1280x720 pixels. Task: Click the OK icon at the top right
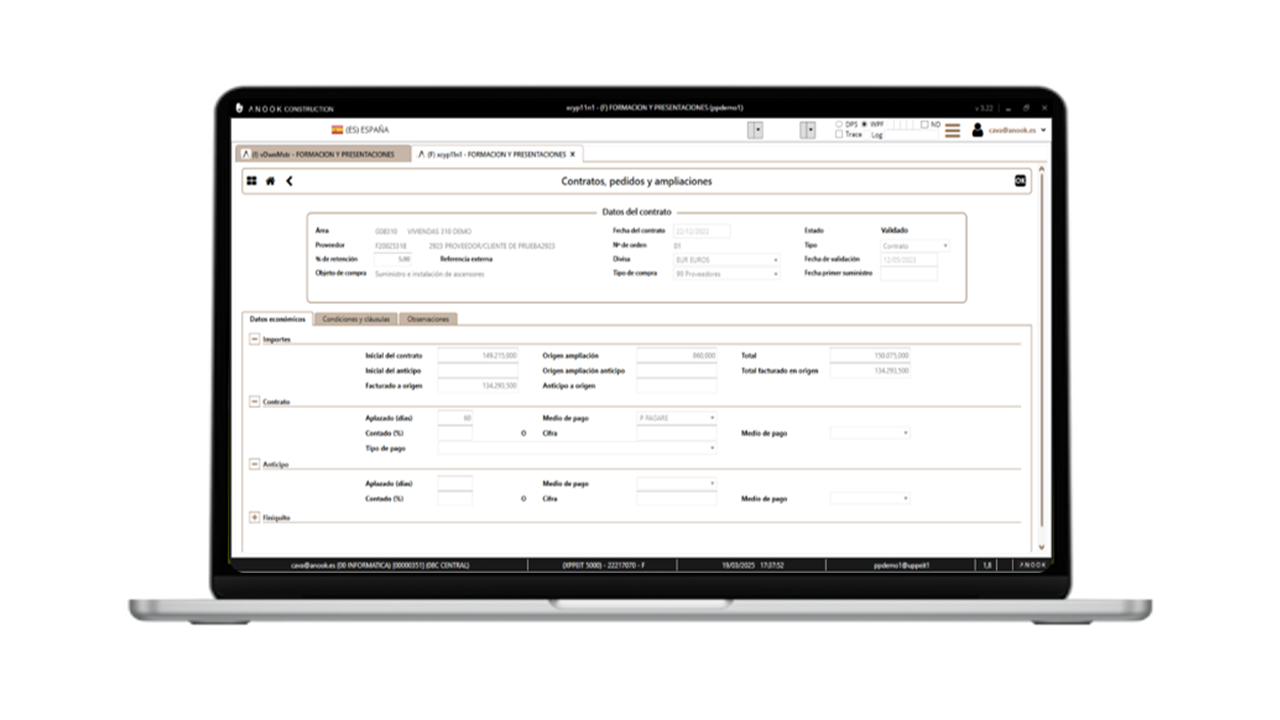(1019, 181)
